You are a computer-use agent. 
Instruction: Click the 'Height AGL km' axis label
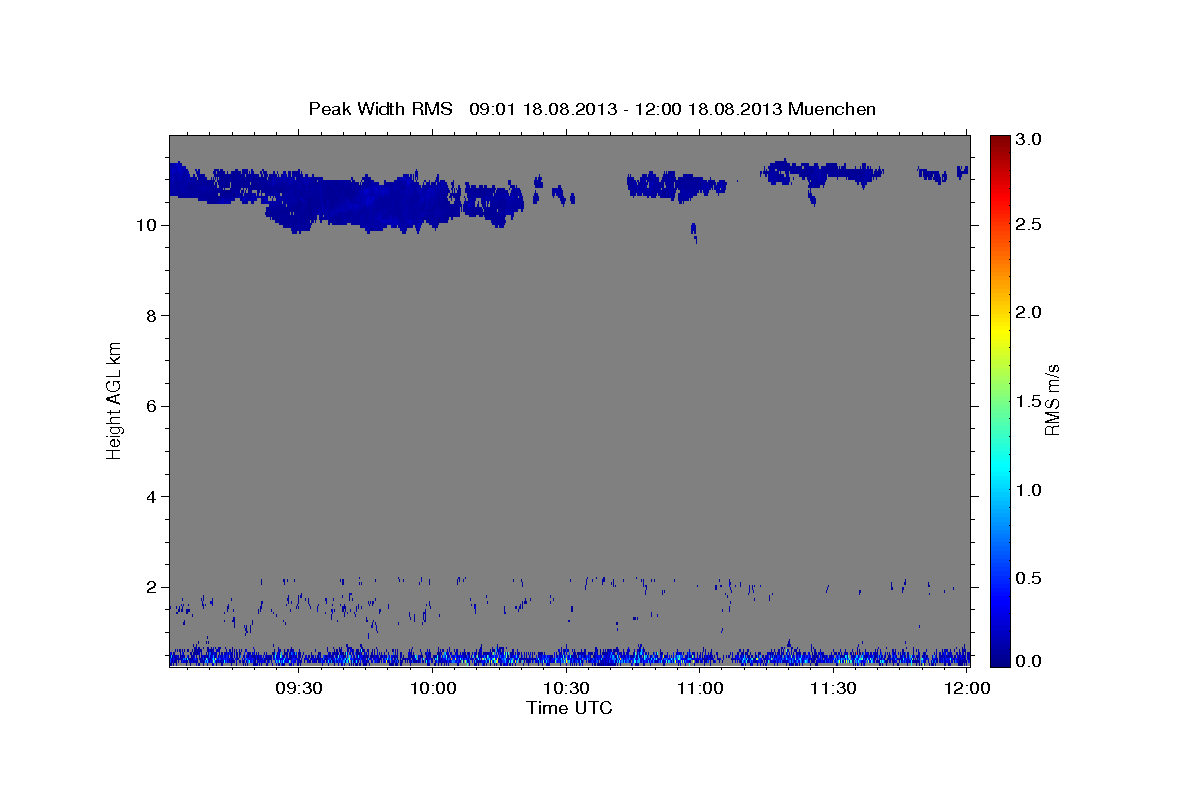(x=115, y=401)
